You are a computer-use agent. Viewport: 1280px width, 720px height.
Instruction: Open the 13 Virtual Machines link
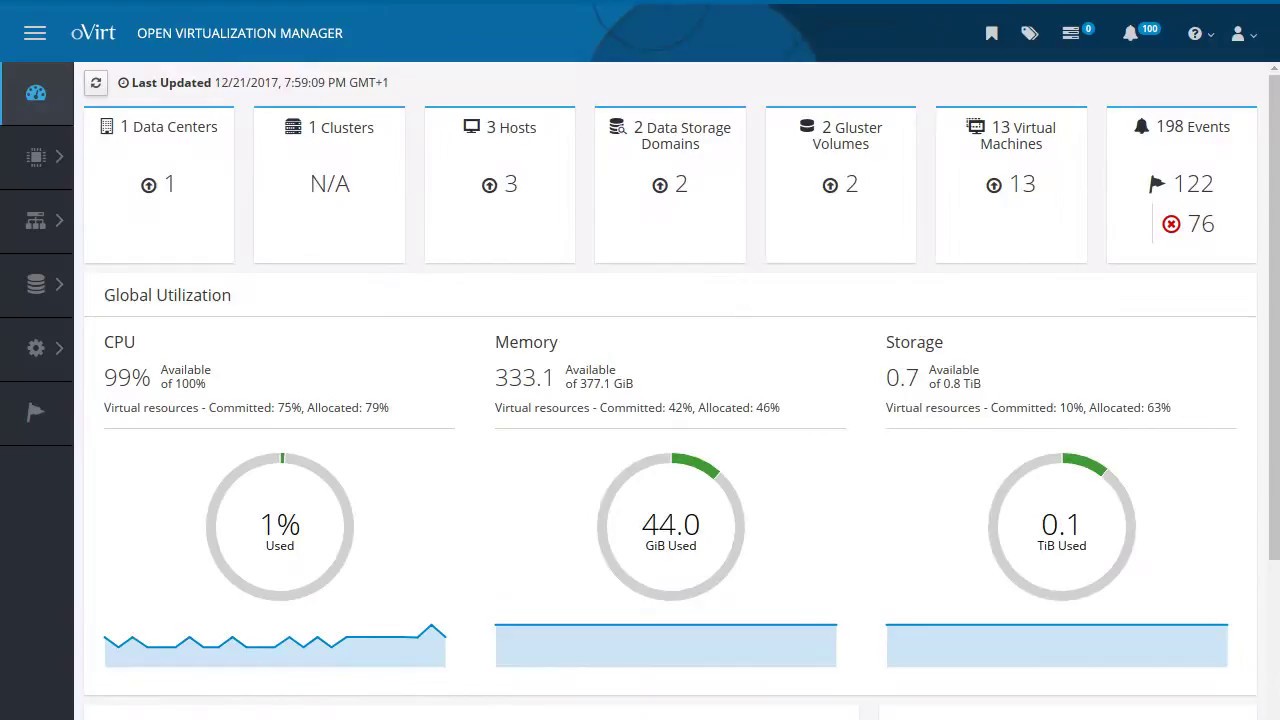tap(1011, 135)
